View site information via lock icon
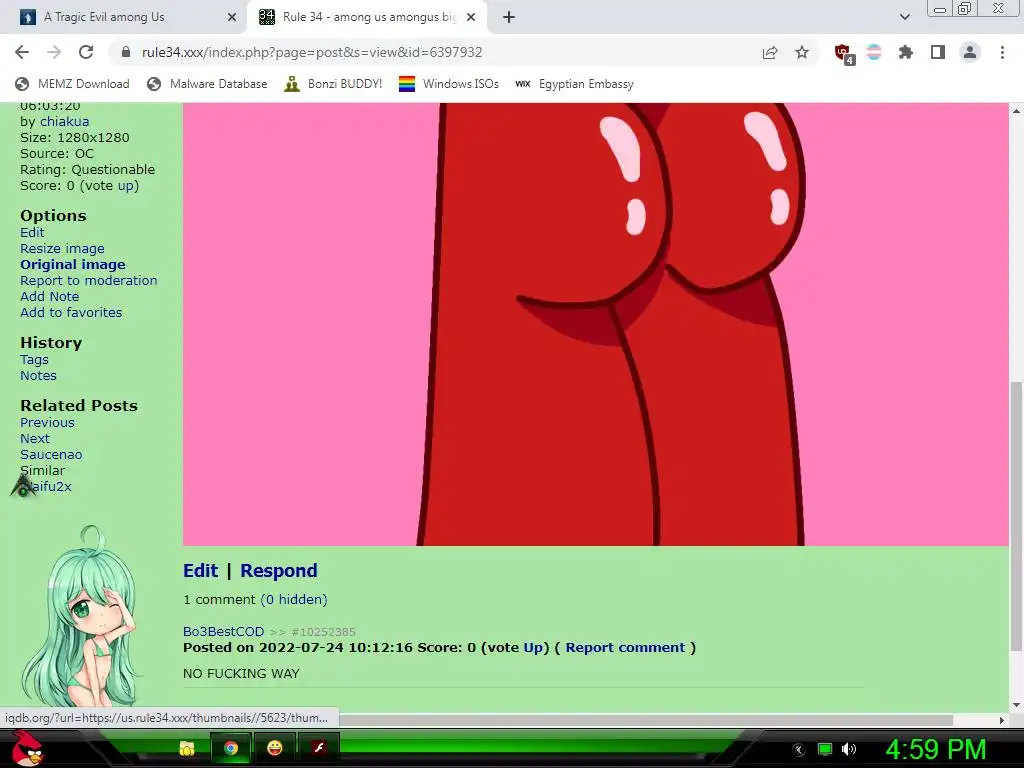1024x768 pixels. 126,52
